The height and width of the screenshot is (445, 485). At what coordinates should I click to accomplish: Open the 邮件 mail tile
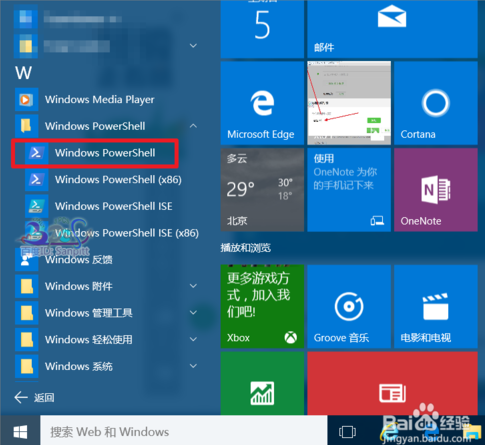[x=392, y=29]
